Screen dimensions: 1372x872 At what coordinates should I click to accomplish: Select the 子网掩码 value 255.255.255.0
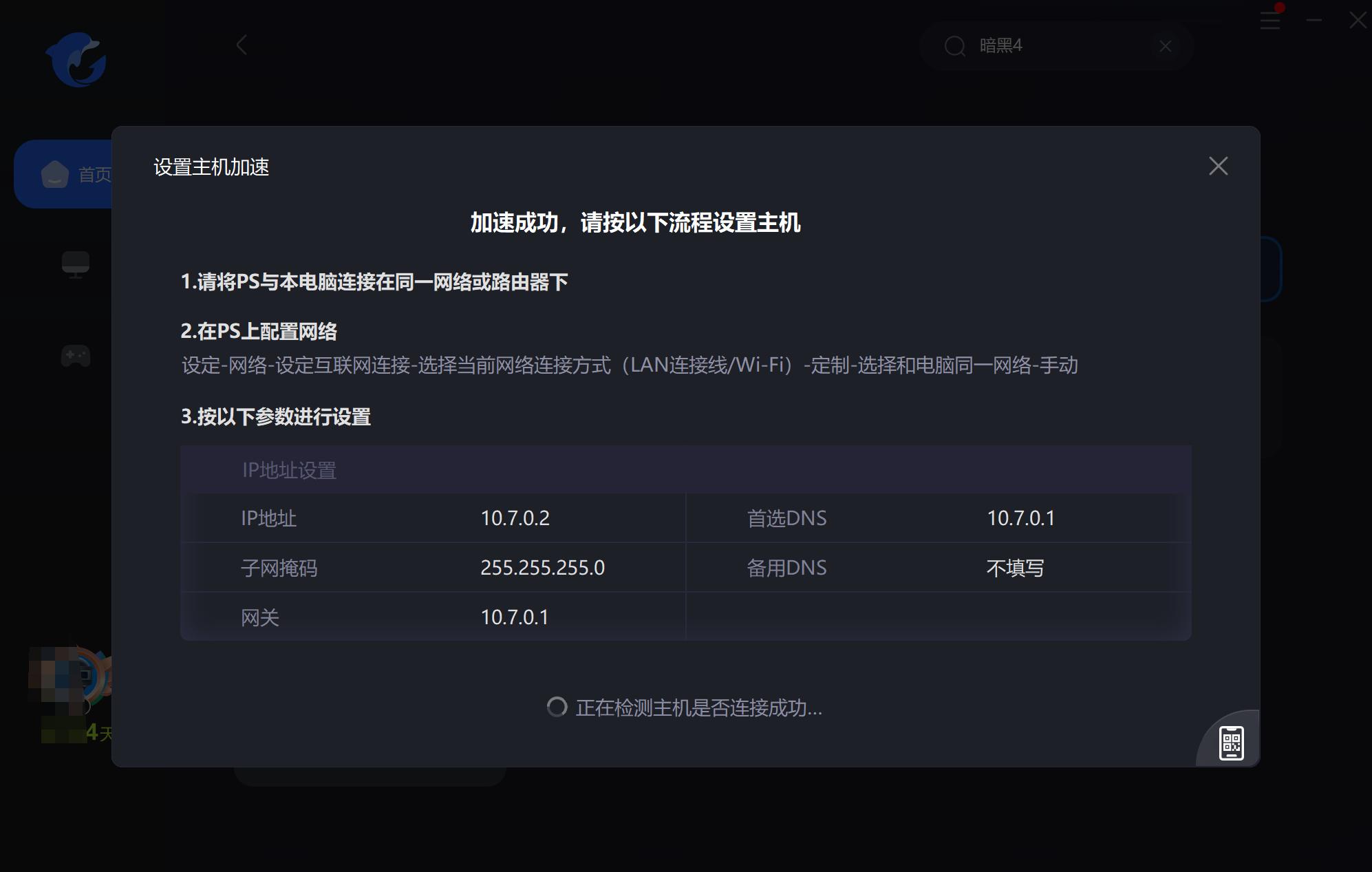(x=543, y=567)
